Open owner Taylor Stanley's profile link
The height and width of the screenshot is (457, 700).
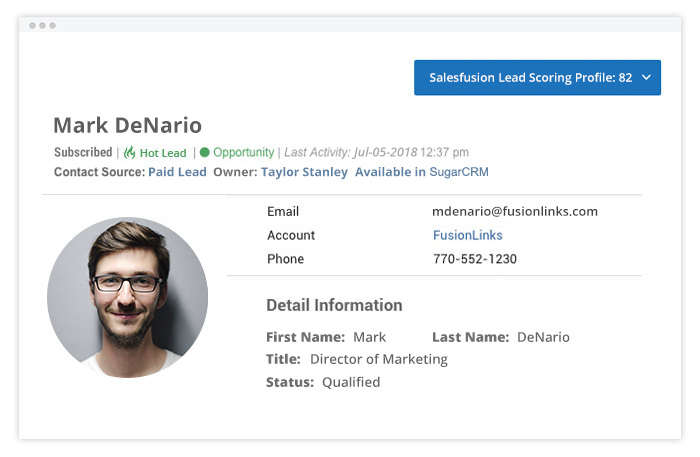click(304, 172)
